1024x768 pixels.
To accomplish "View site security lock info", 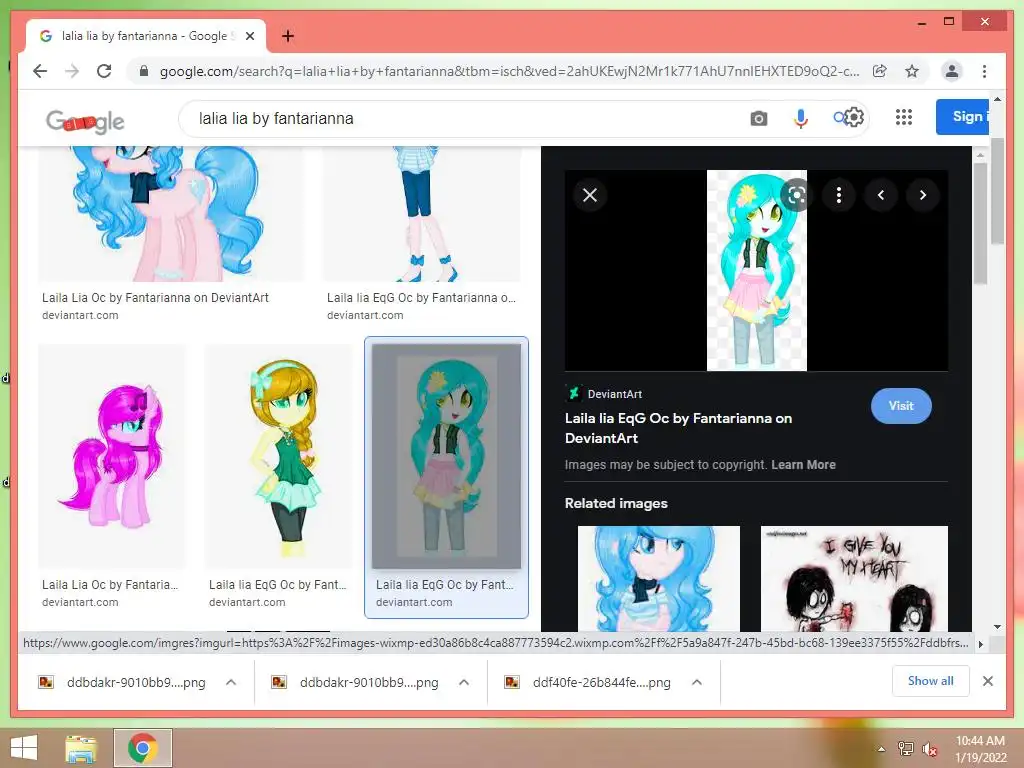I will click(144, 71).
